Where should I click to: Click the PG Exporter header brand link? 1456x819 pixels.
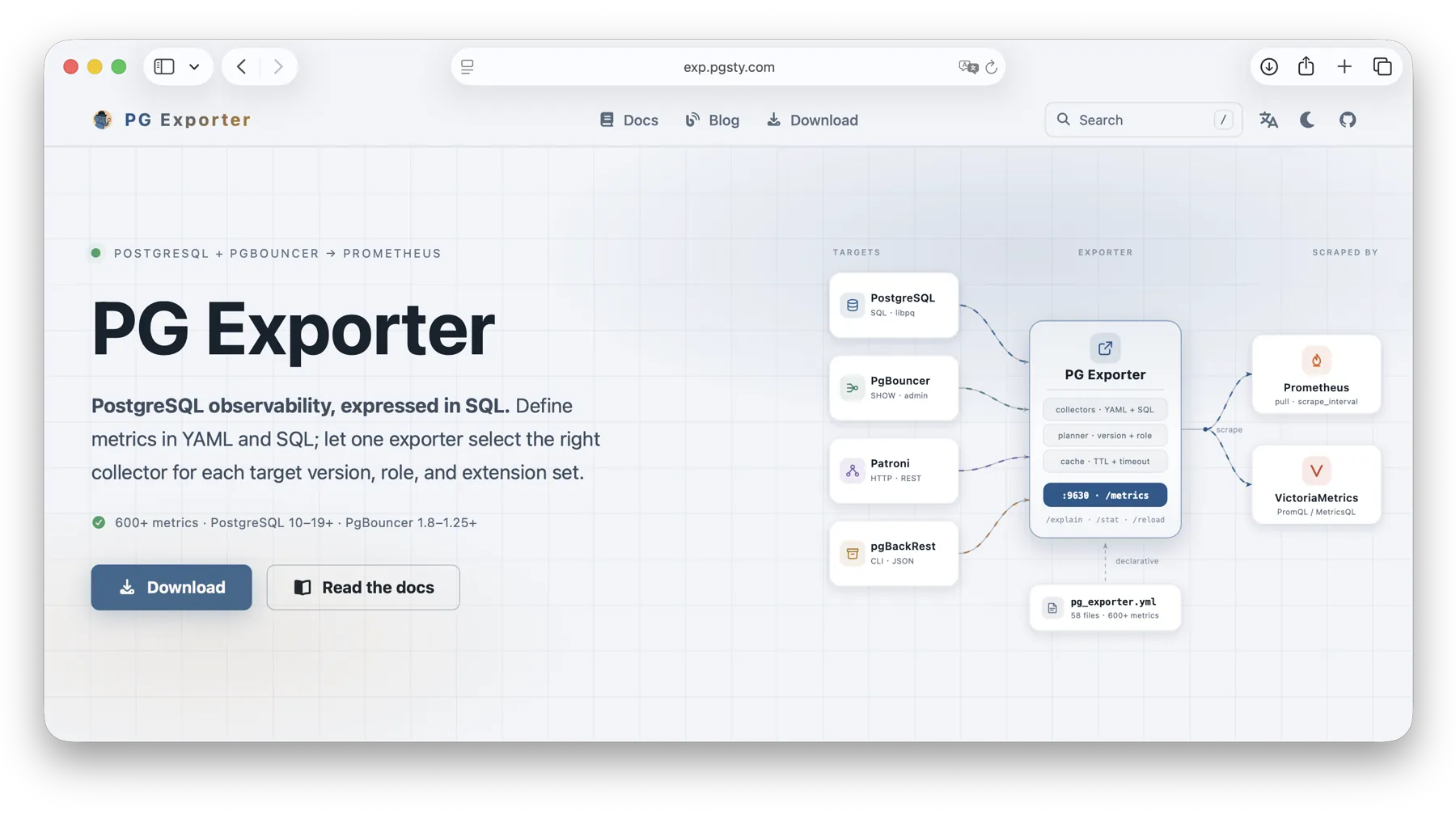[171, 120]
